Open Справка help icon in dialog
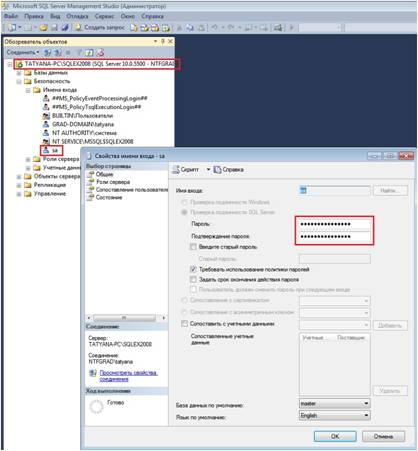Image resolution: width=418 pixels, height=451 pixels. pyautogui.click(x=217, y=170)
